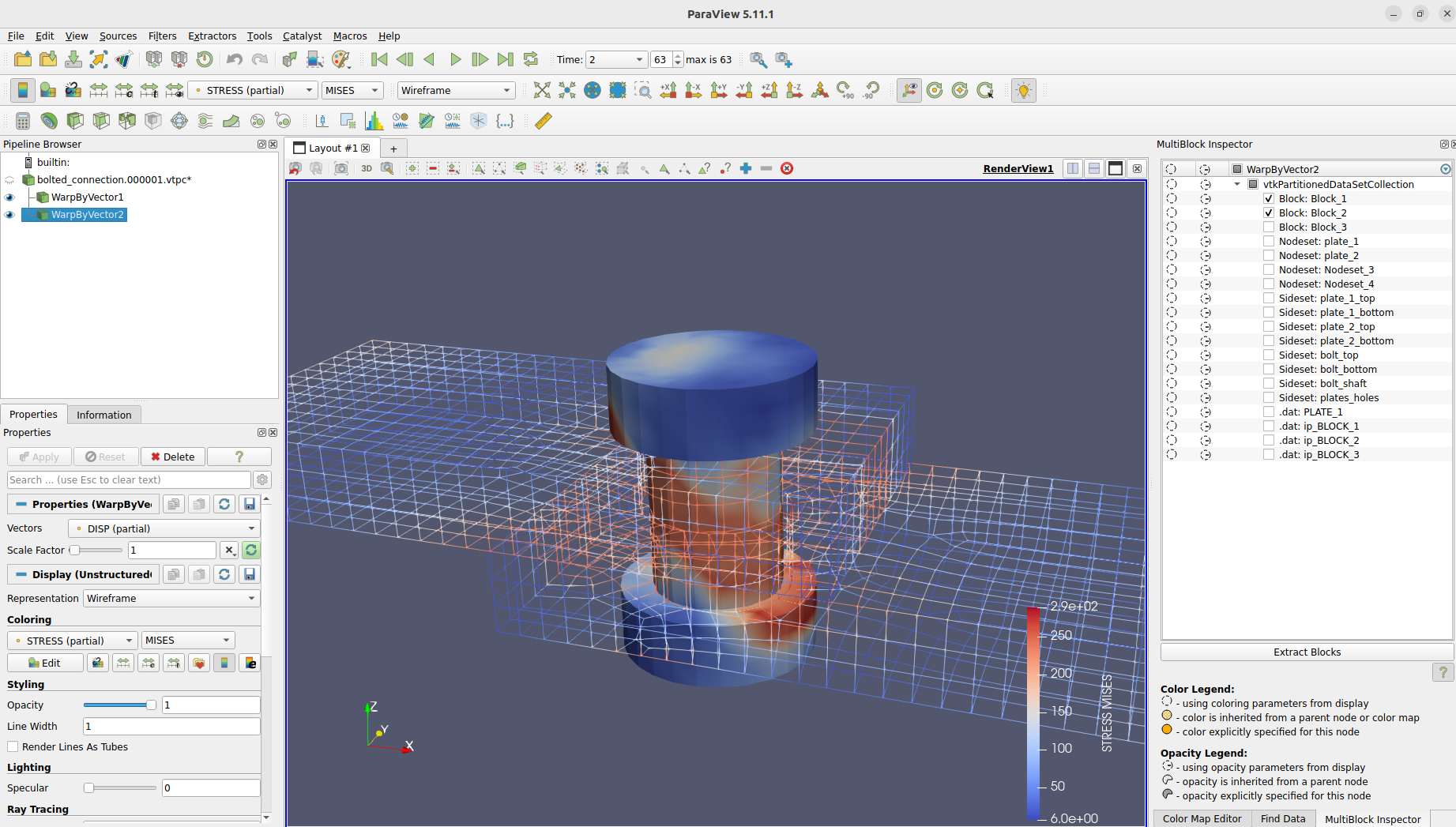Viewport: 1456px width, 827px height.
Task: Enable the Block_3 checkbox
Action: click(1269, 227)
